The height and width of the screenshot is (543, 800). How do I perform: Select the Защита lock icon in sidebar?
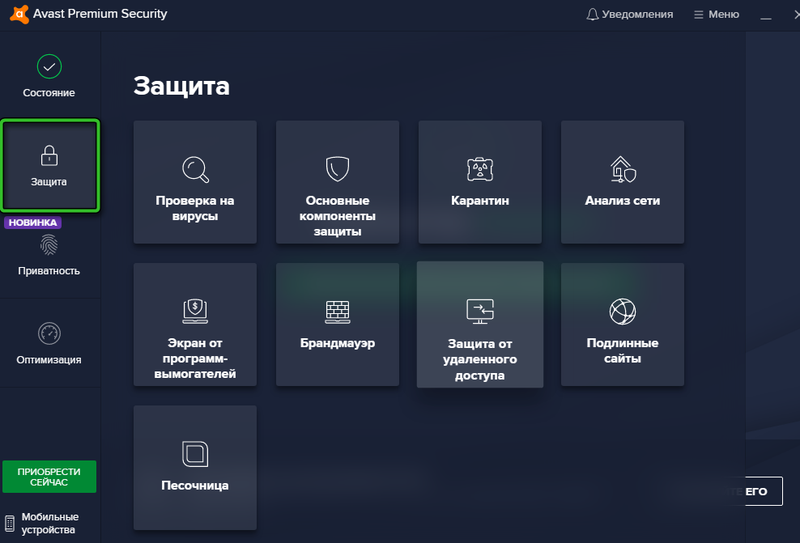point(49,156)
